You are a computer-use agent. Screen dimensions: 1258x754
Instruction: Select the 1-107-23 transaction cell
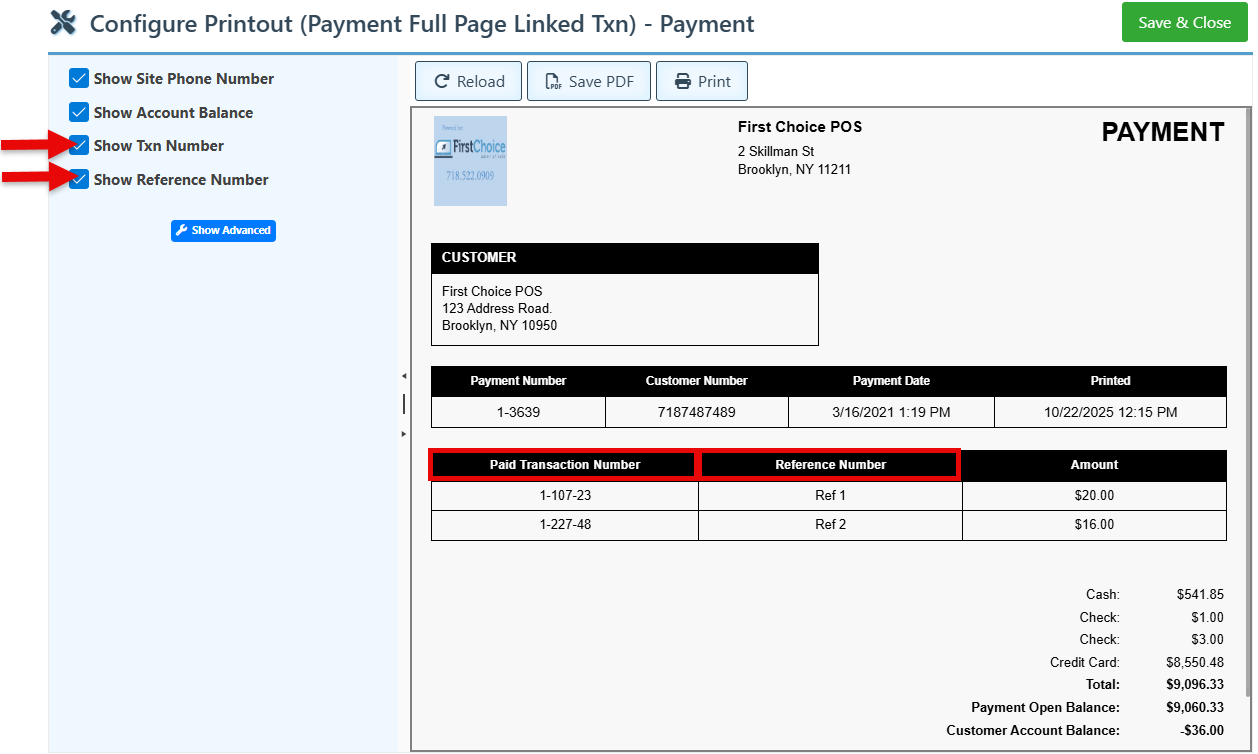coord(564,496)
